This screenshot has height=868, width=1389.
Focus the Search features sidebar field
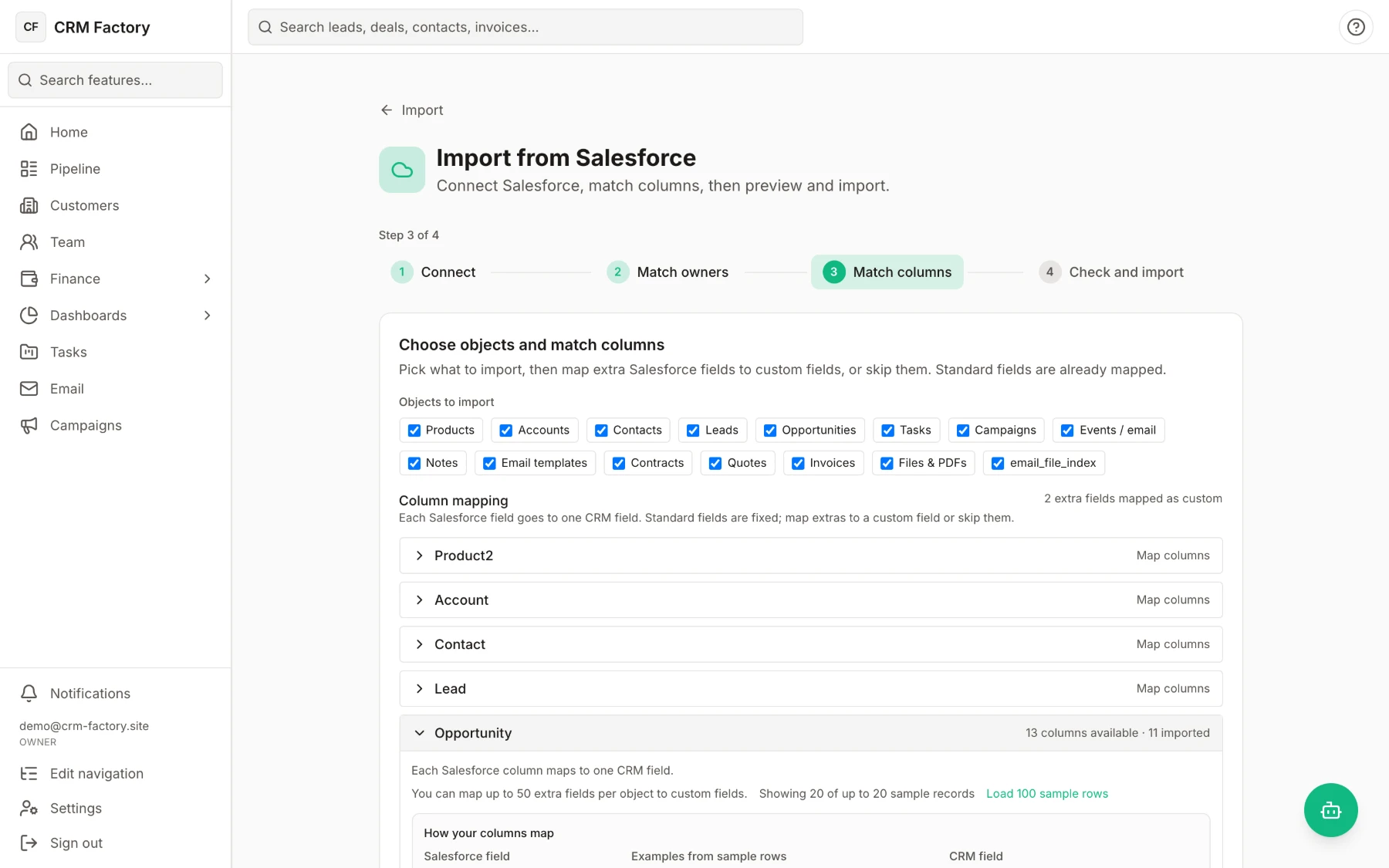point(115,80)
